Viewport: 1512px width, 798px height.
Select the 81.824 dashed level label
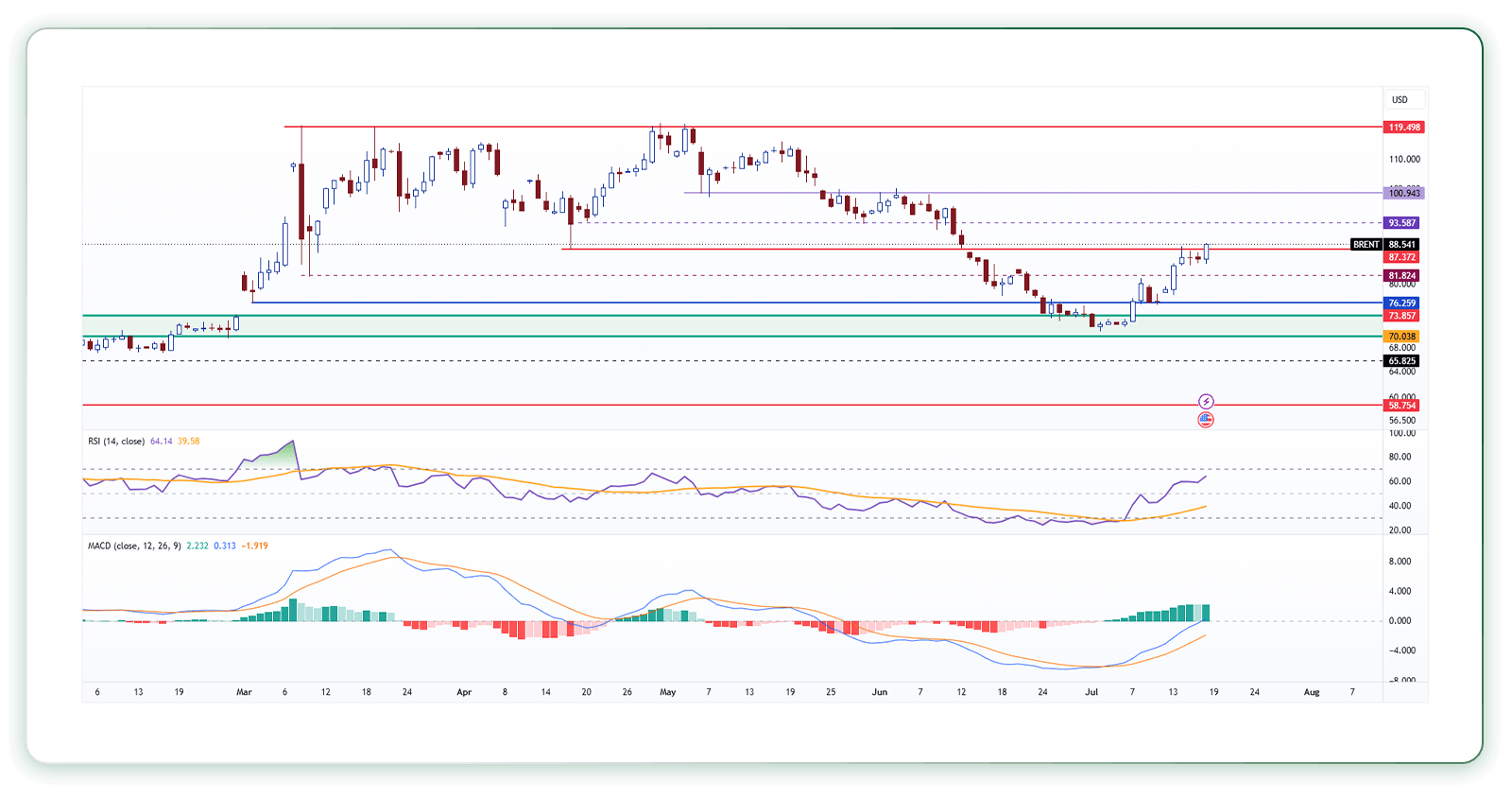click(1401, 276)
